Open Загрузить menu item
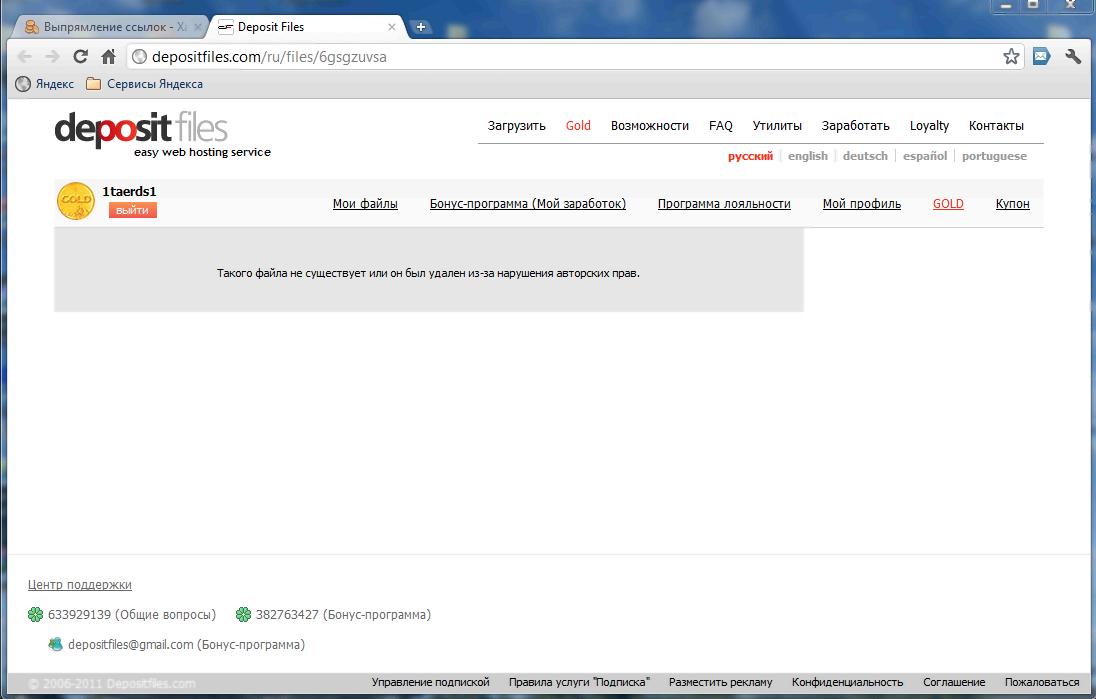The width and height of the screenshot is (1096, 699). coord(517,126)
